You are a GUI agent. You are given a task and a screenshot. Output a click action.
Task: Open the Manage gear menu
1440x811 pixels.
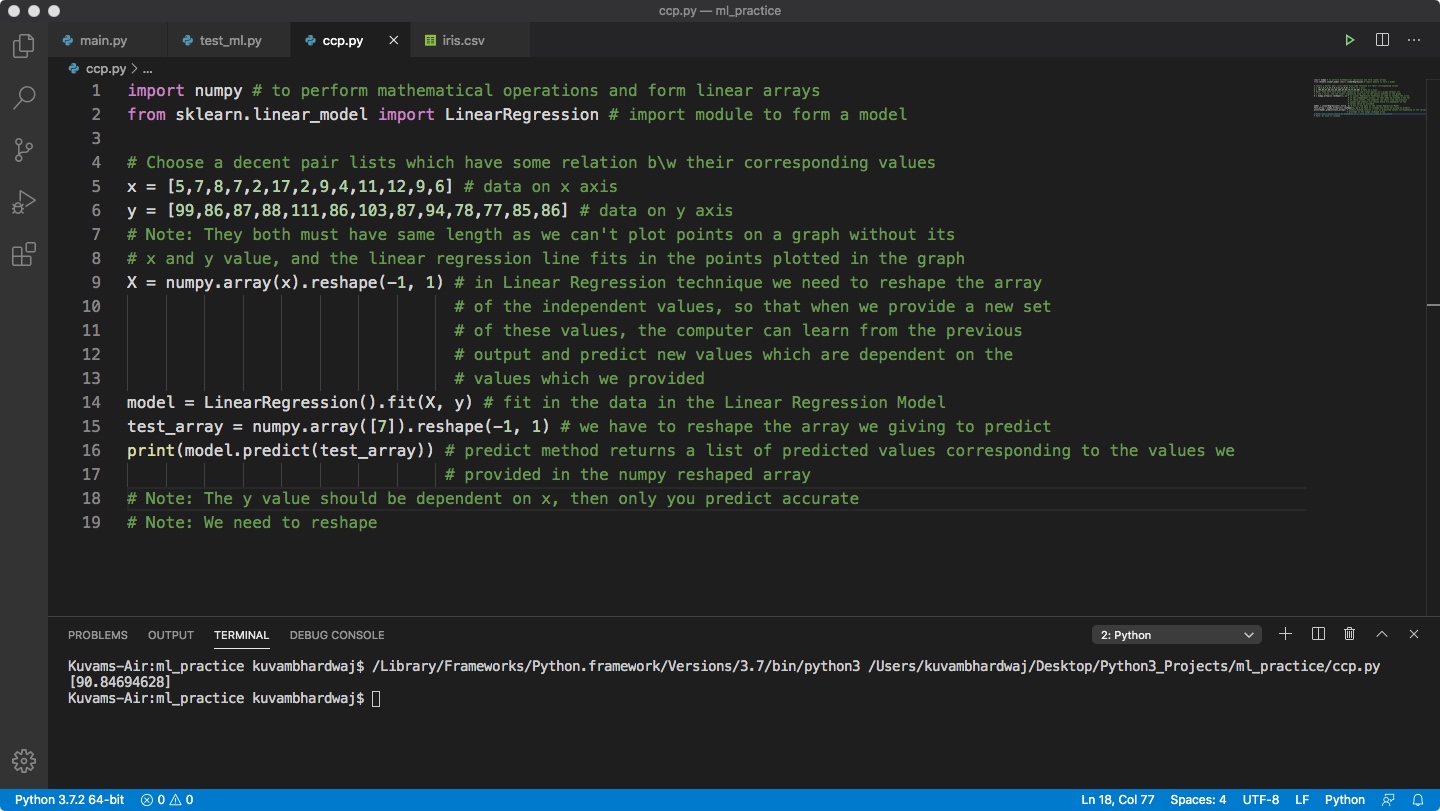coord(24,761)
